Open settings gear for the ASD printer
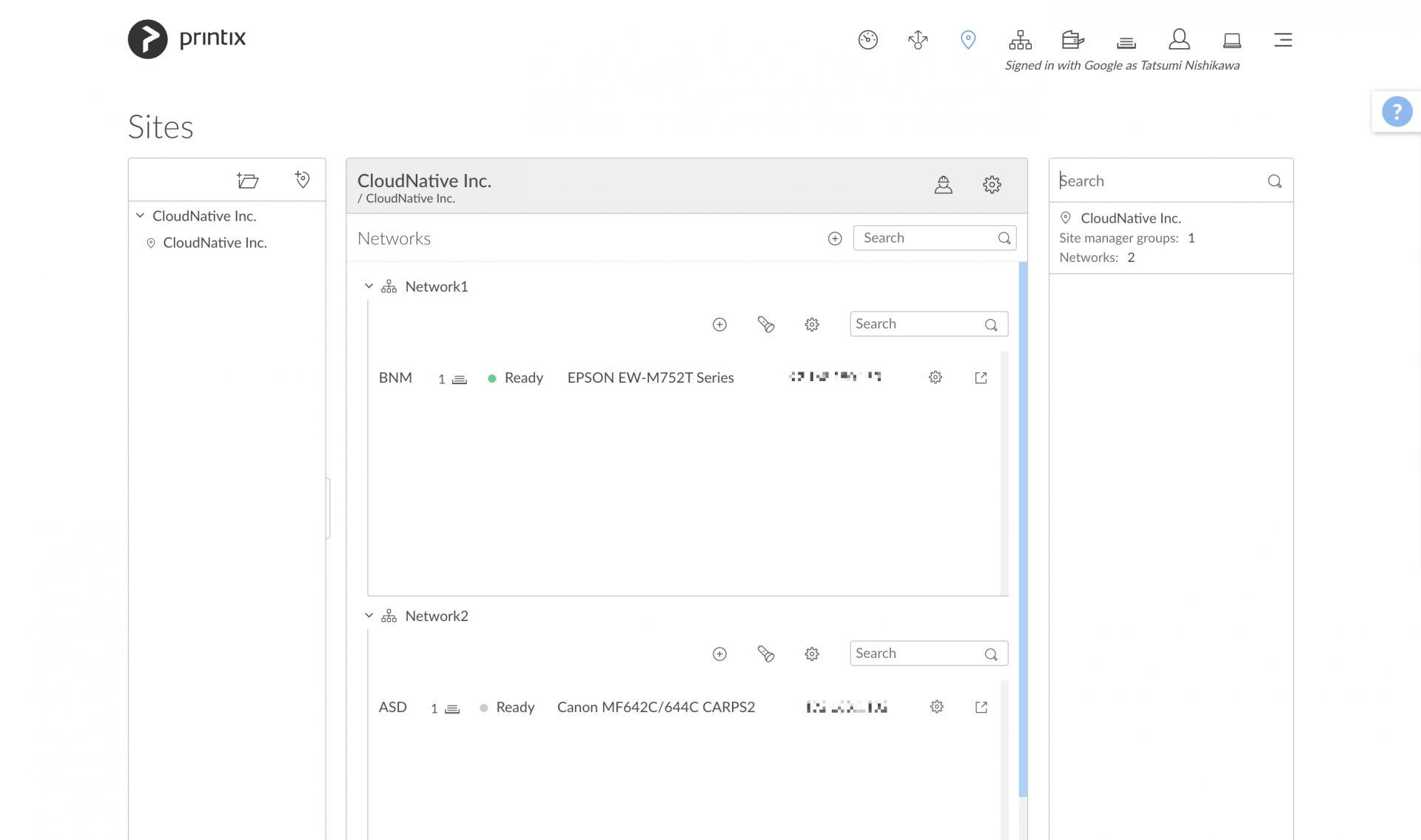The image size is (1421, 840). point(936,707)
